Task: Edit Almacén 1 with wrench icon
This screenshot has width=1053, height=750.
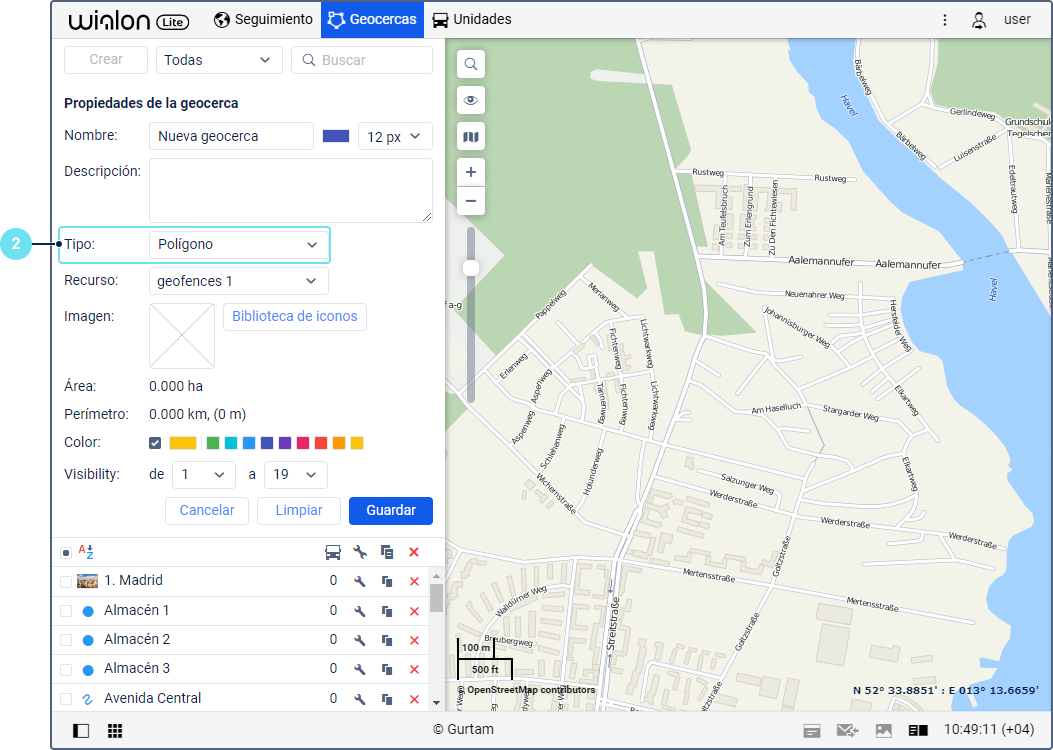Action: [x=360, y=611]
